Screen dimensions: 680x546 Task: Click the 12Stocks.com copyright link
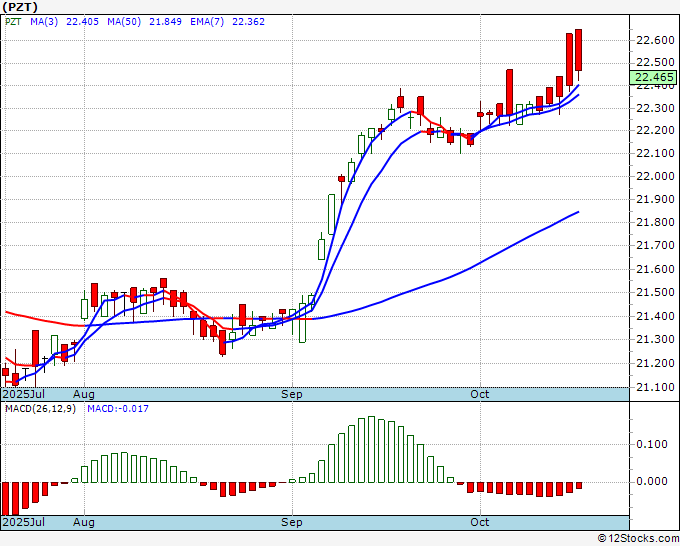pos(638,539)
